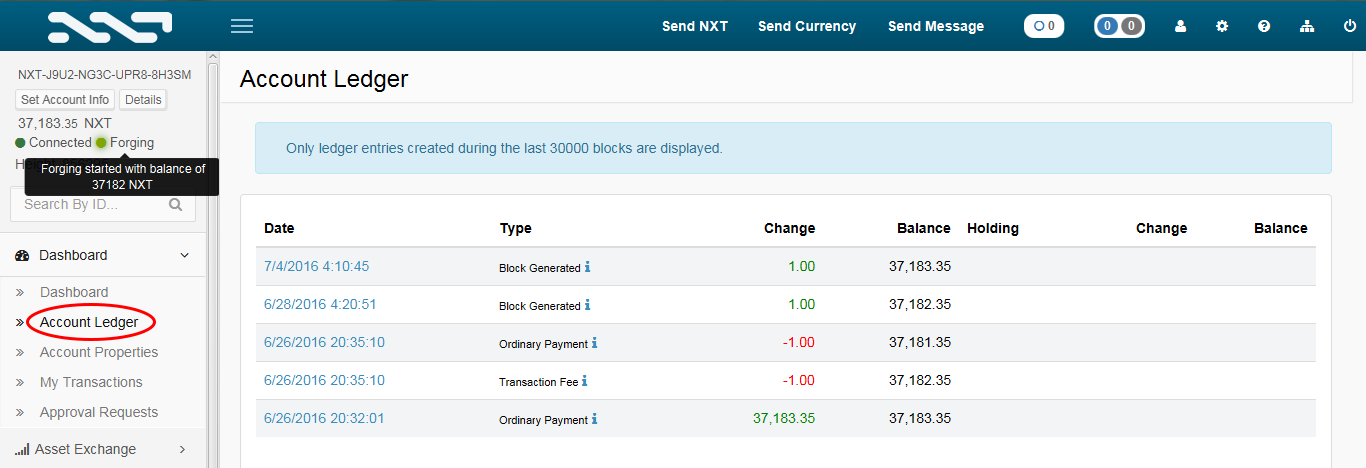Open the settings gear icon
This screenshot has width=1366, height=468.
(1222, 27)
